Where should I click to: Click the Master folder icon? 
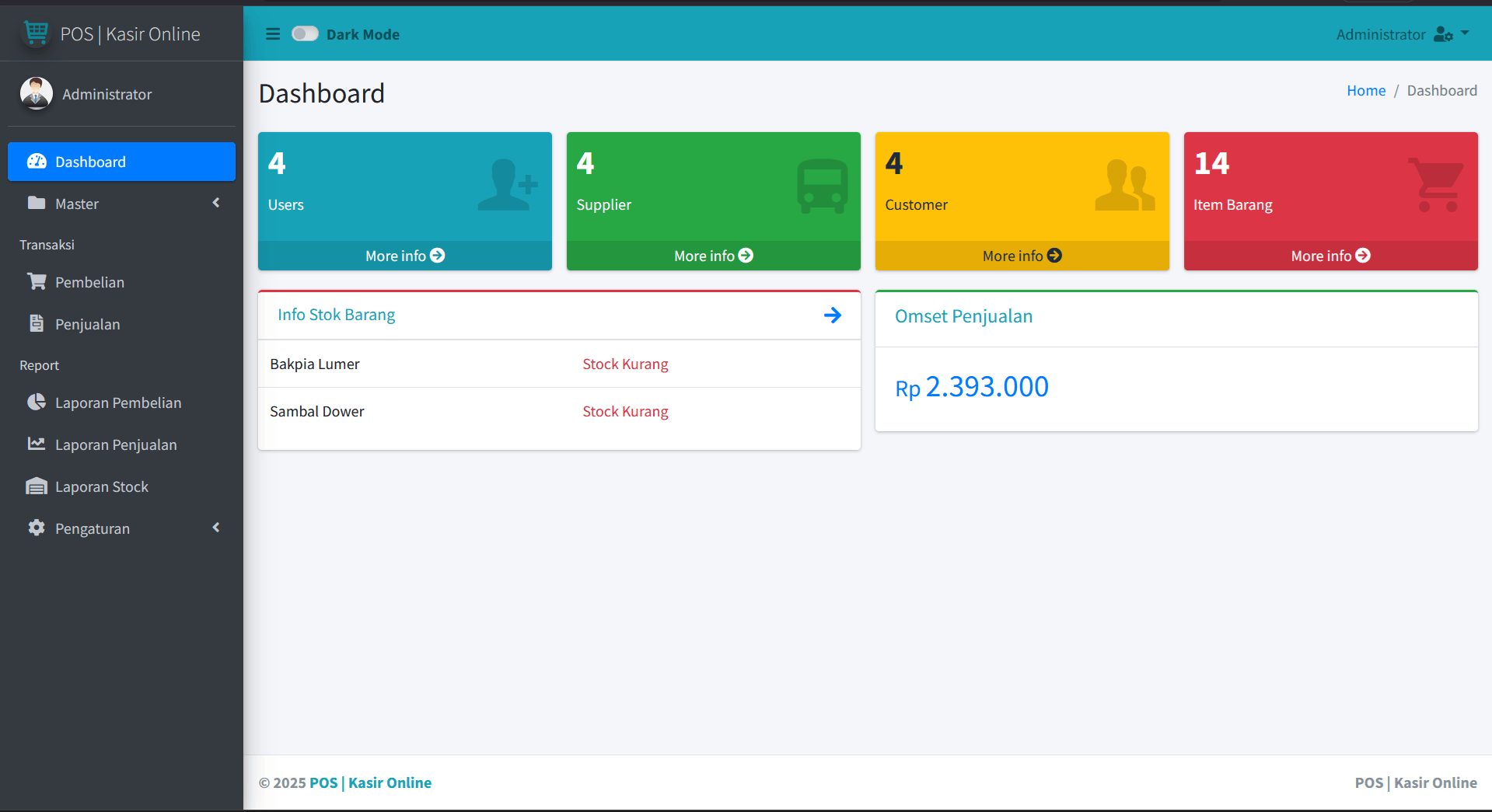tap(37, 203)
